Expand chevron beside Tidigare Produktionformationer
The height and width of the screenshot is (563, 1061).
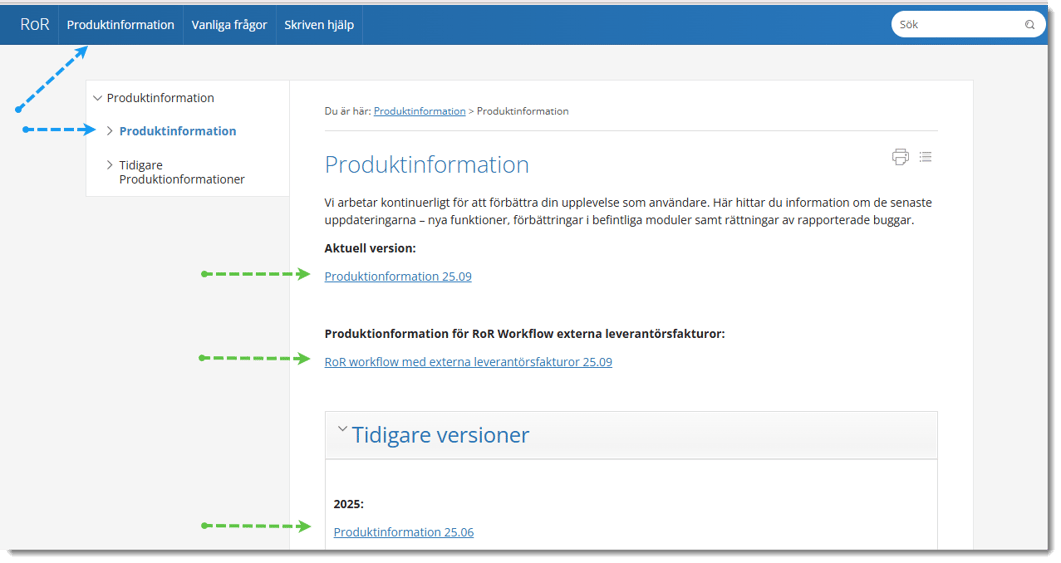coord(109,165)
